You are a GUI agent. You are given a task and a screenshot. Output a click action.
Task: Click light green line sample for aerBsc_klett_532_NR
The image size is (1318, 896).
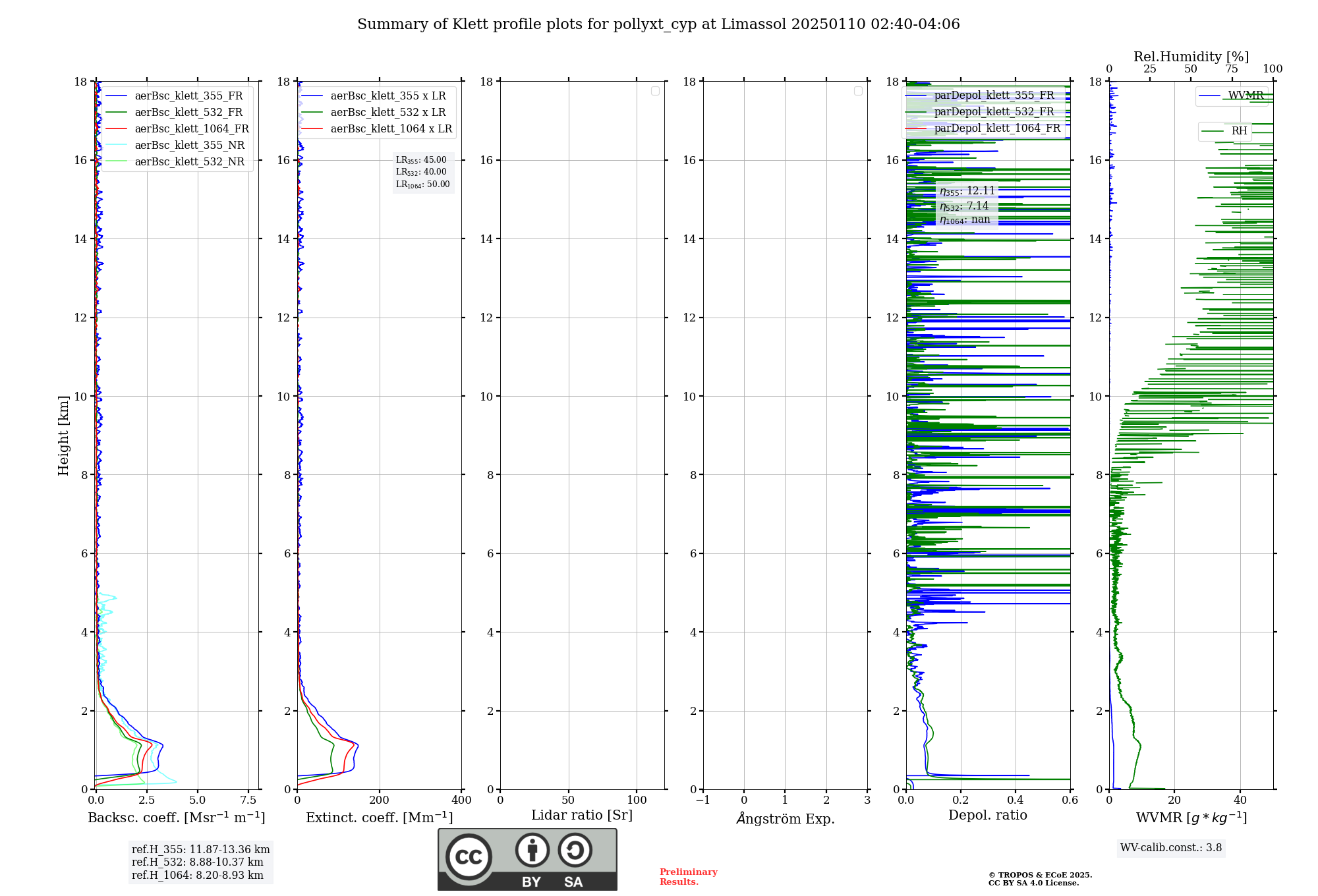click(117, 162)
